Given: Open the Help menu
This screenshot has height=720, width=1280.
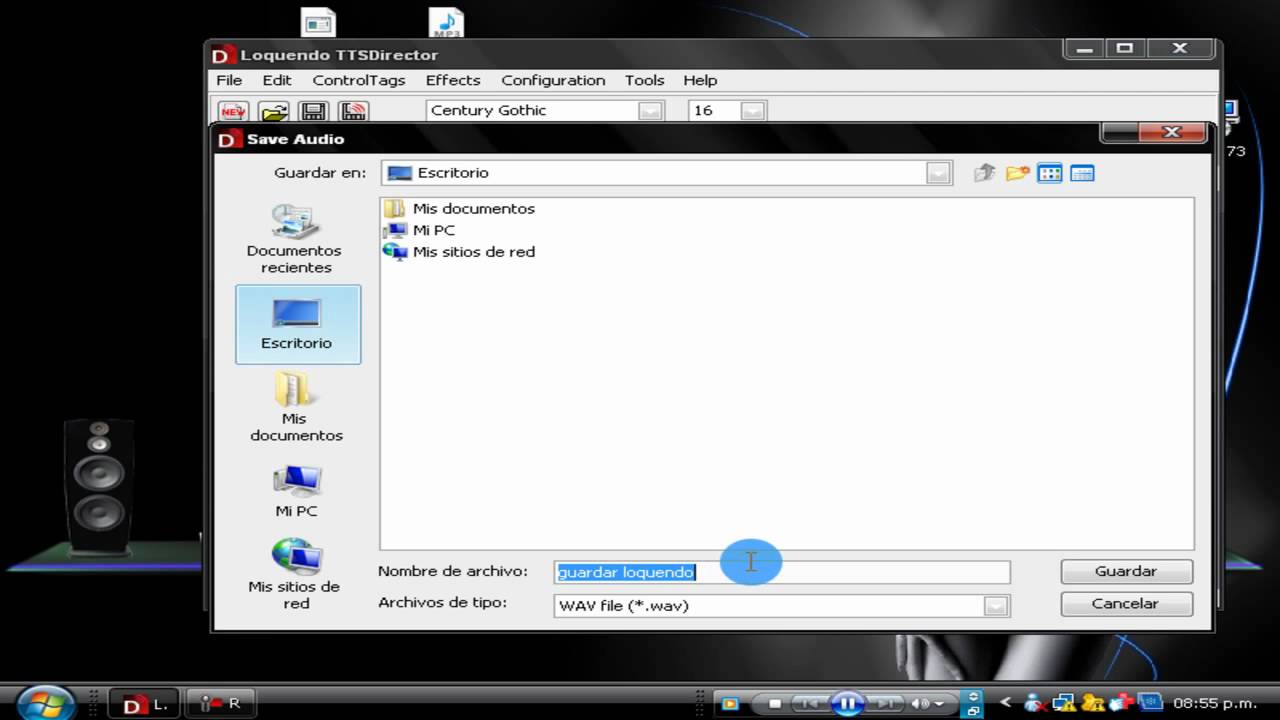Looking at the screenshot, I should 700,80.
